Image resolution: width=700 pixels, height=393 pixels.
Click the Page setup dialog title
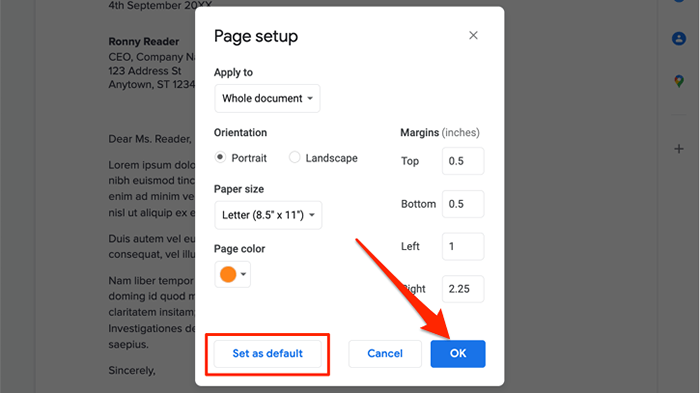pos(256,36)
